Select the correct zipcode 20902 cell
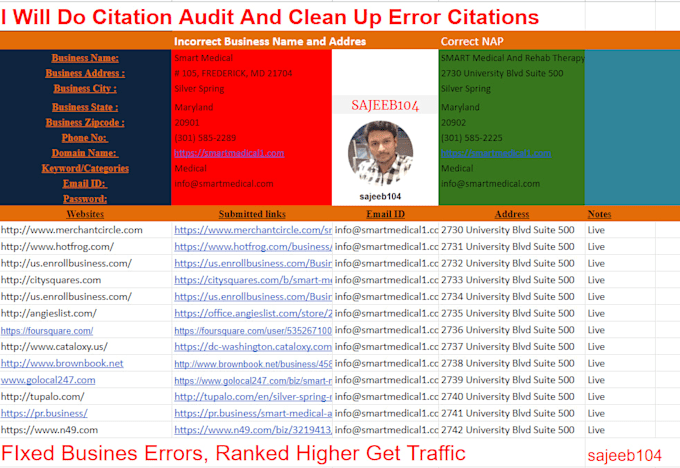The image size is (680, 468). (x=512, y=122)
